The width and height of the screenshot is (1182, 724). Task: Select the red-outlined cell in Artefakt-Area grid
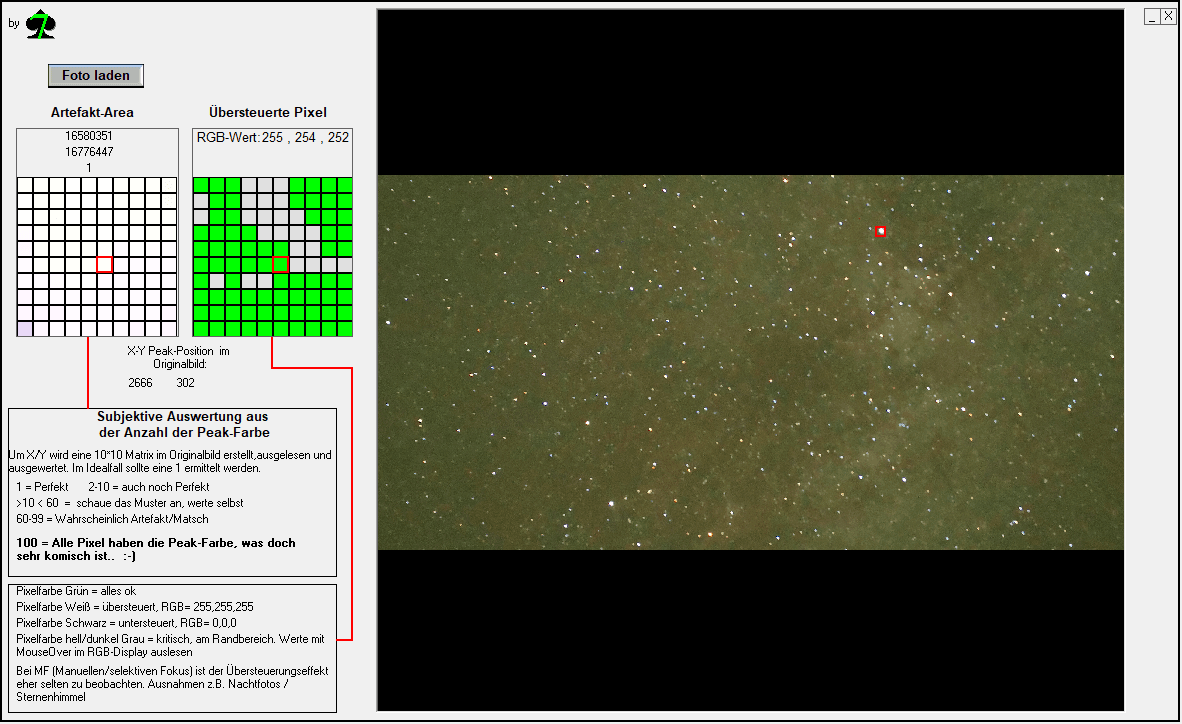tap(105, 264)
